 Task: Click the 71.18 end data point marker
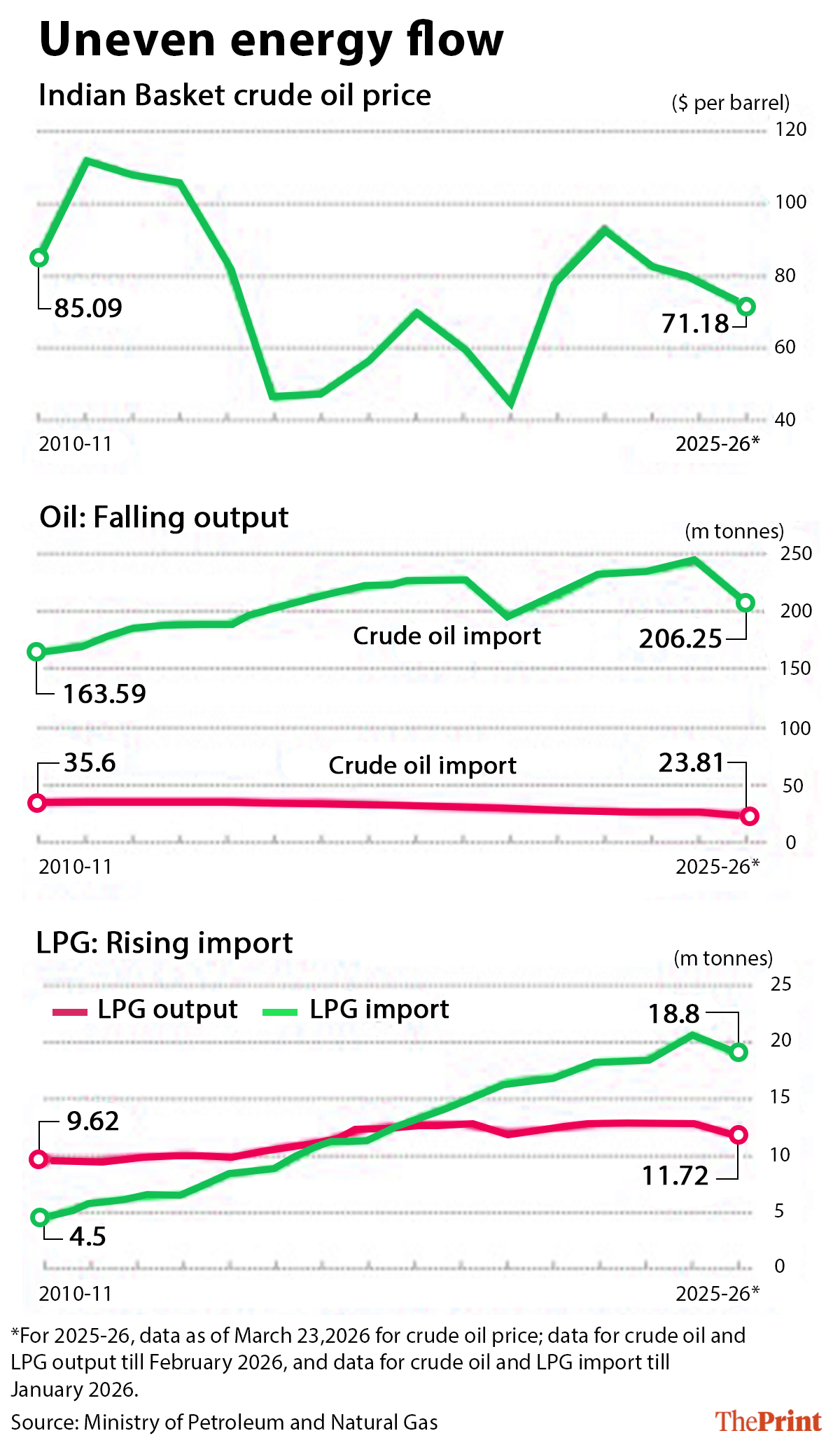click(x=745, y=307)
